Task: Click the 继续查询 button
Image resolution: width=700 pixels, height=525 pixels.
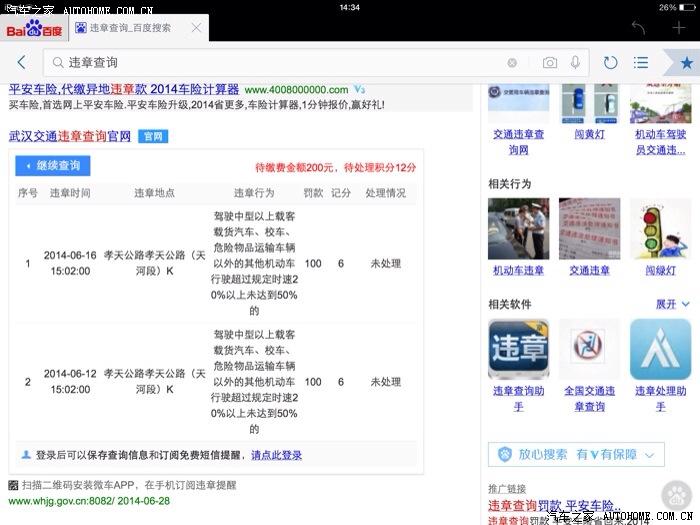Action: [53, 166]
